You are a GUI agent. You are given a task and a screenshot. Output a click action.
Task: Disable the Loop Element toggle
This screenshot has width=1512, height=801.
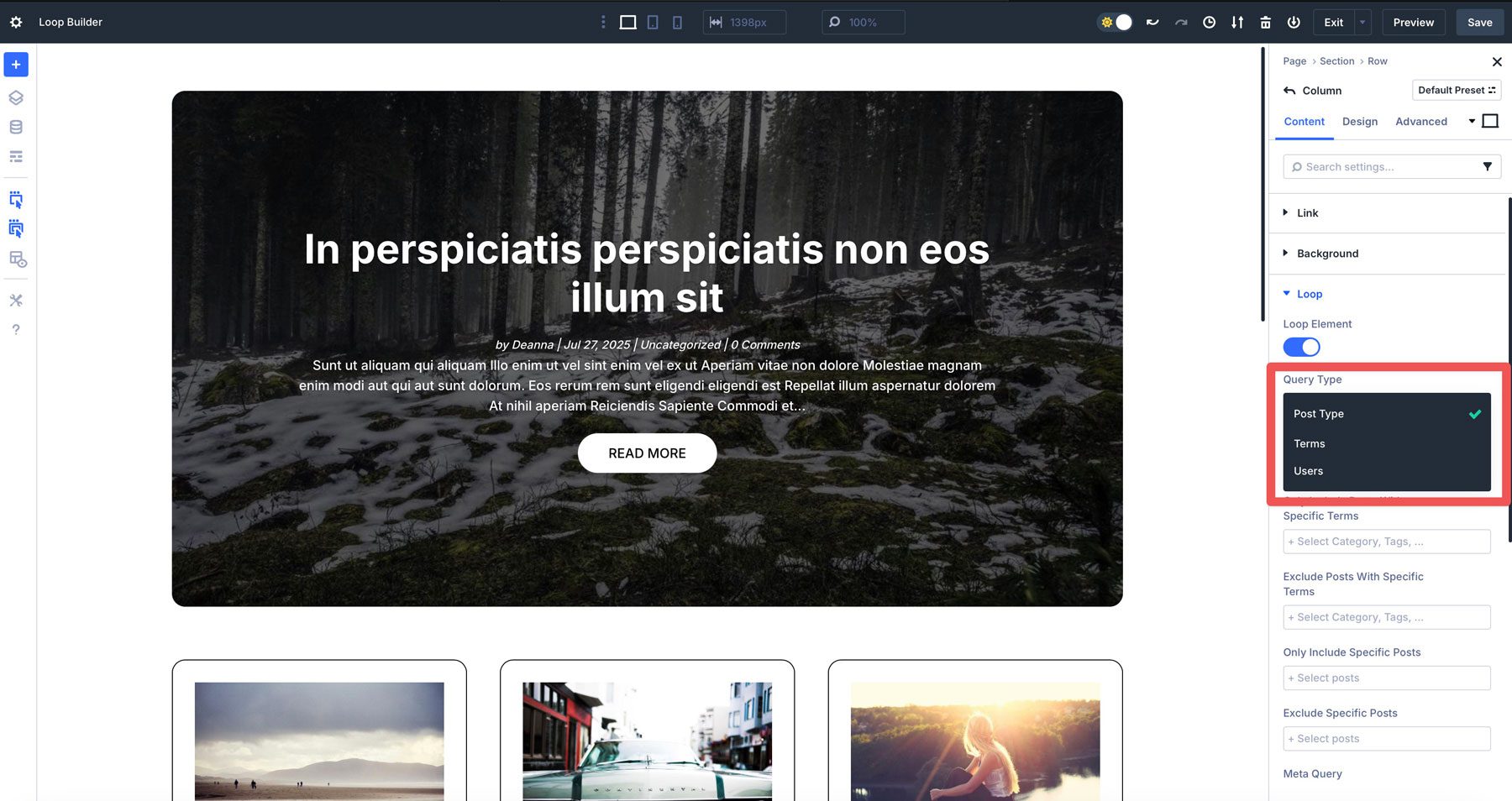[x=1301, y=347]
